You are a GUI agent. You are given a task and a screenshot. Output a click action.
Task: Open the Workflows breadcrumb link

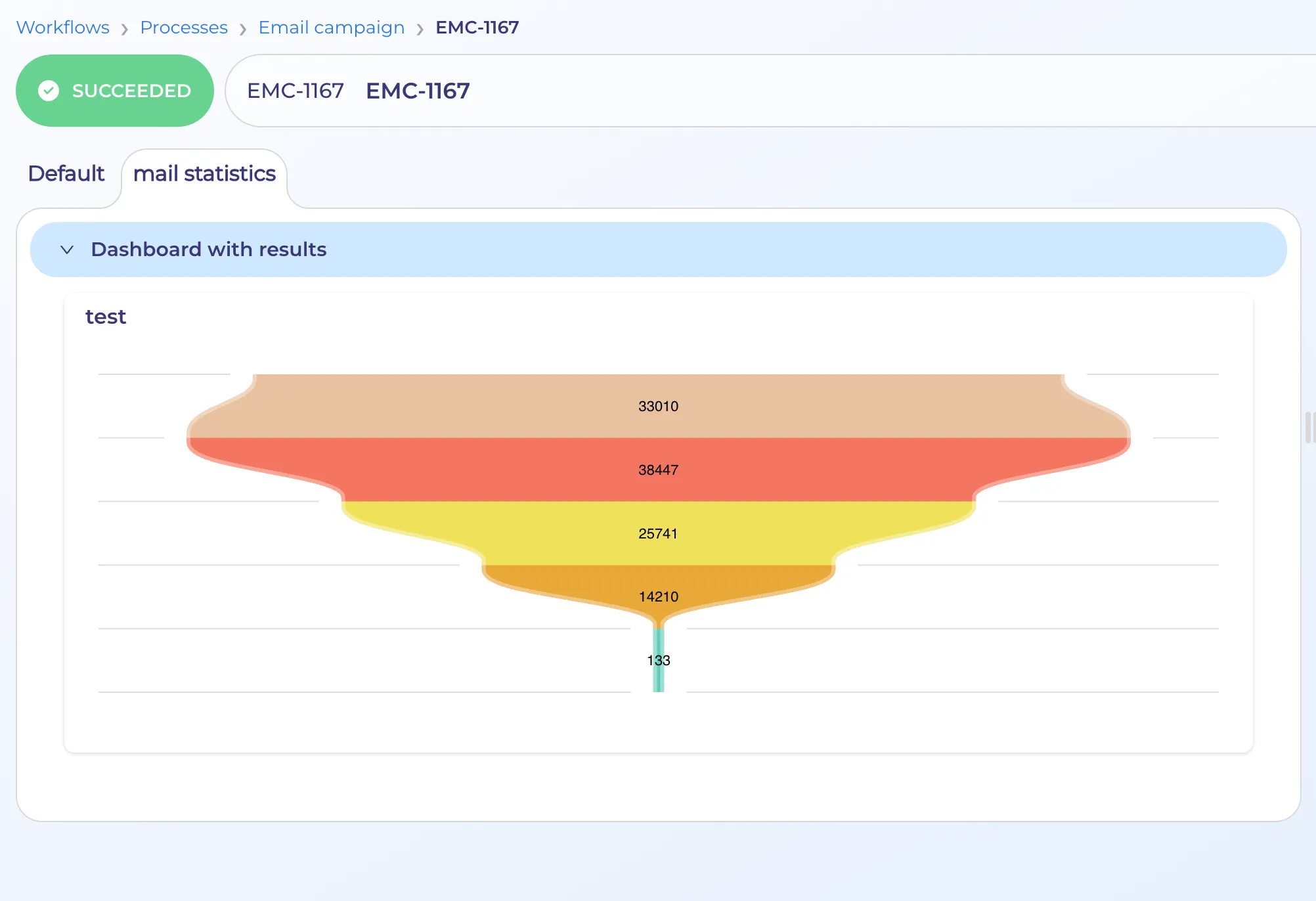(x=62, y=28)
